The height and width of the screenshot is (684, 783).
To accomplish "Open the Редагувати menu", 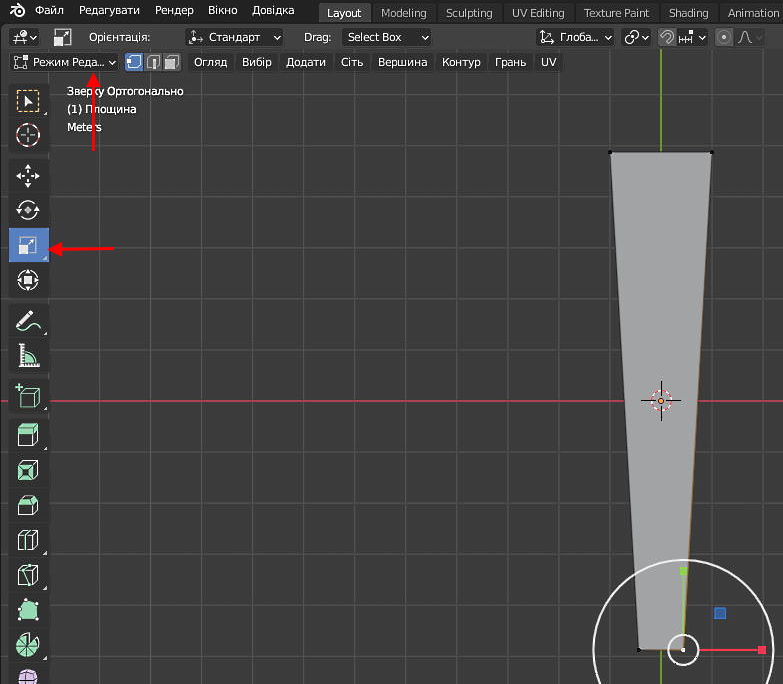I will [x=109, y=10].
